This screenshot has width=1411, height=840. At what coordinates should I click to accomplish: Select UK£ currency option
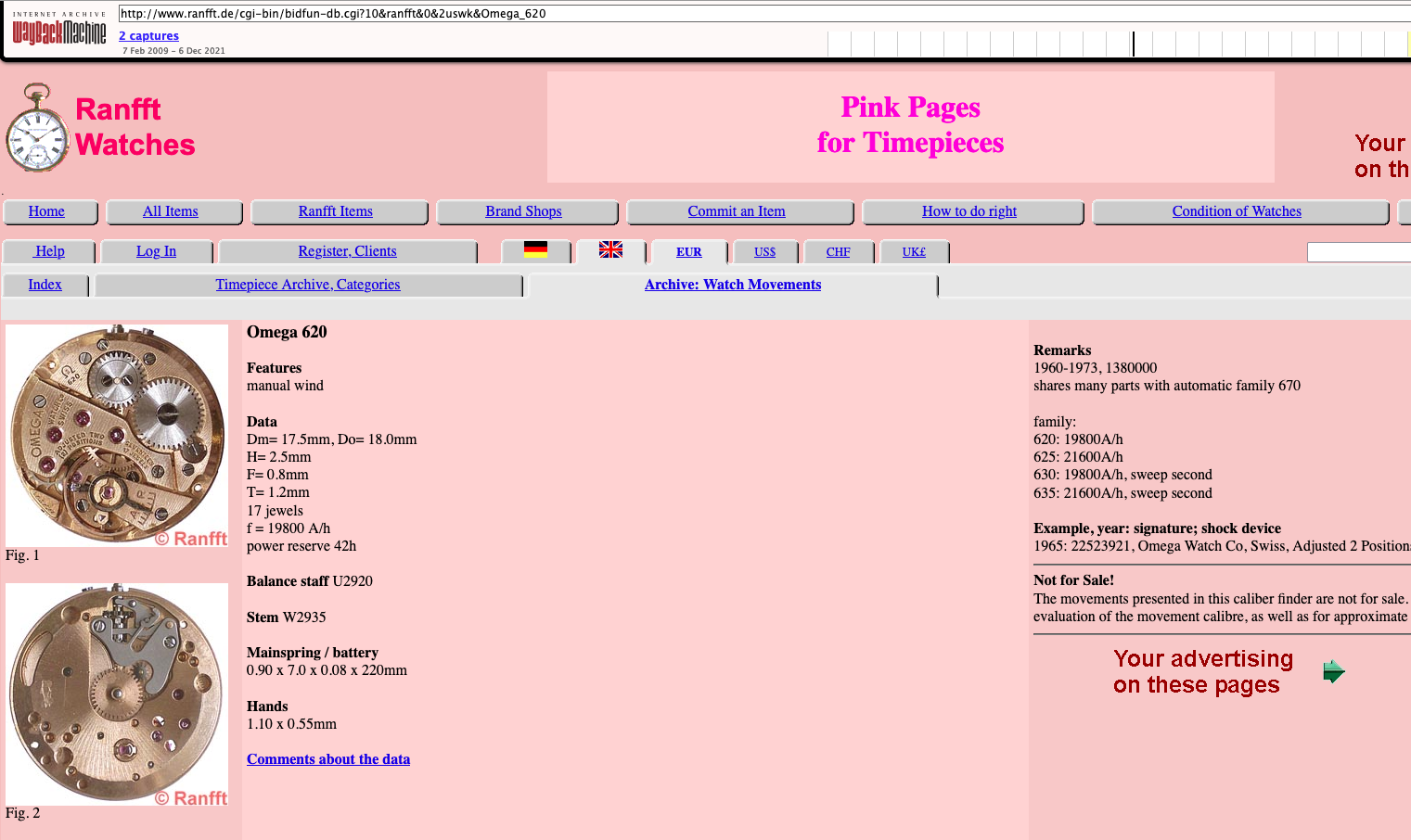click(914, 252)
